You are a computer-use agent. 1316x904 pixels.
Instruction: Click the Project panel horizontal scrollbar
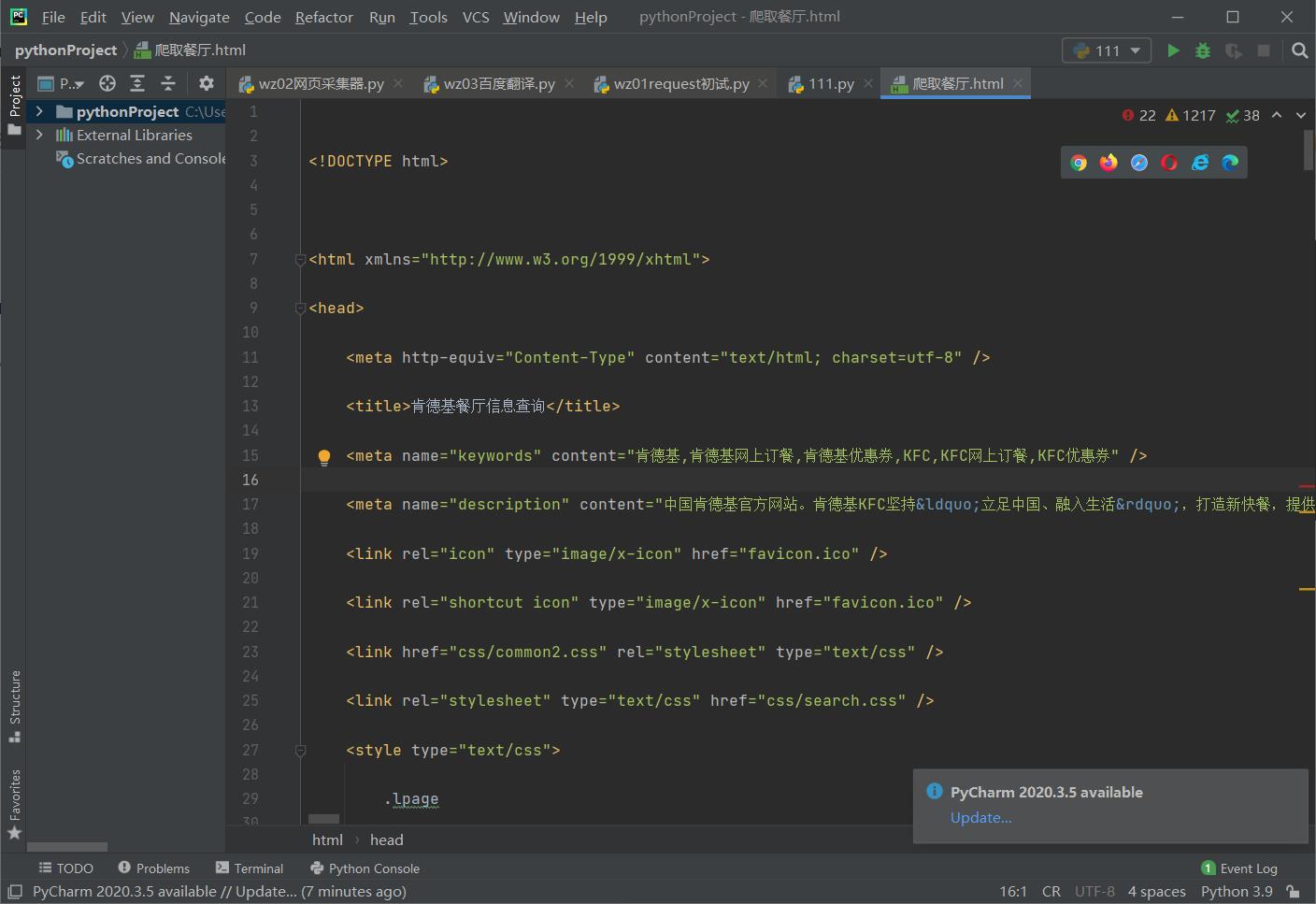pos(66,847)
